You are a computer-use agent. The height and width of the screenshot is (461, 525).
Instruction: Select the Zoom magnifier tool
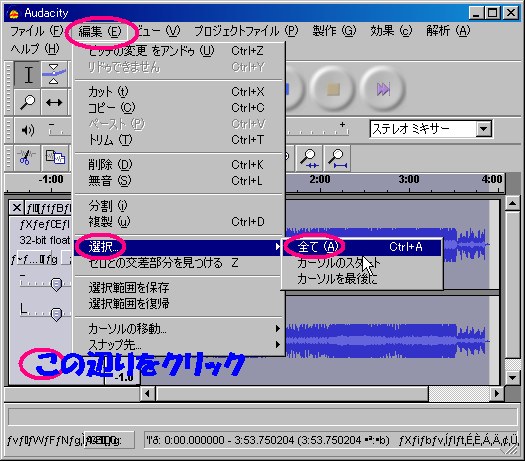[x=28, y=102]
